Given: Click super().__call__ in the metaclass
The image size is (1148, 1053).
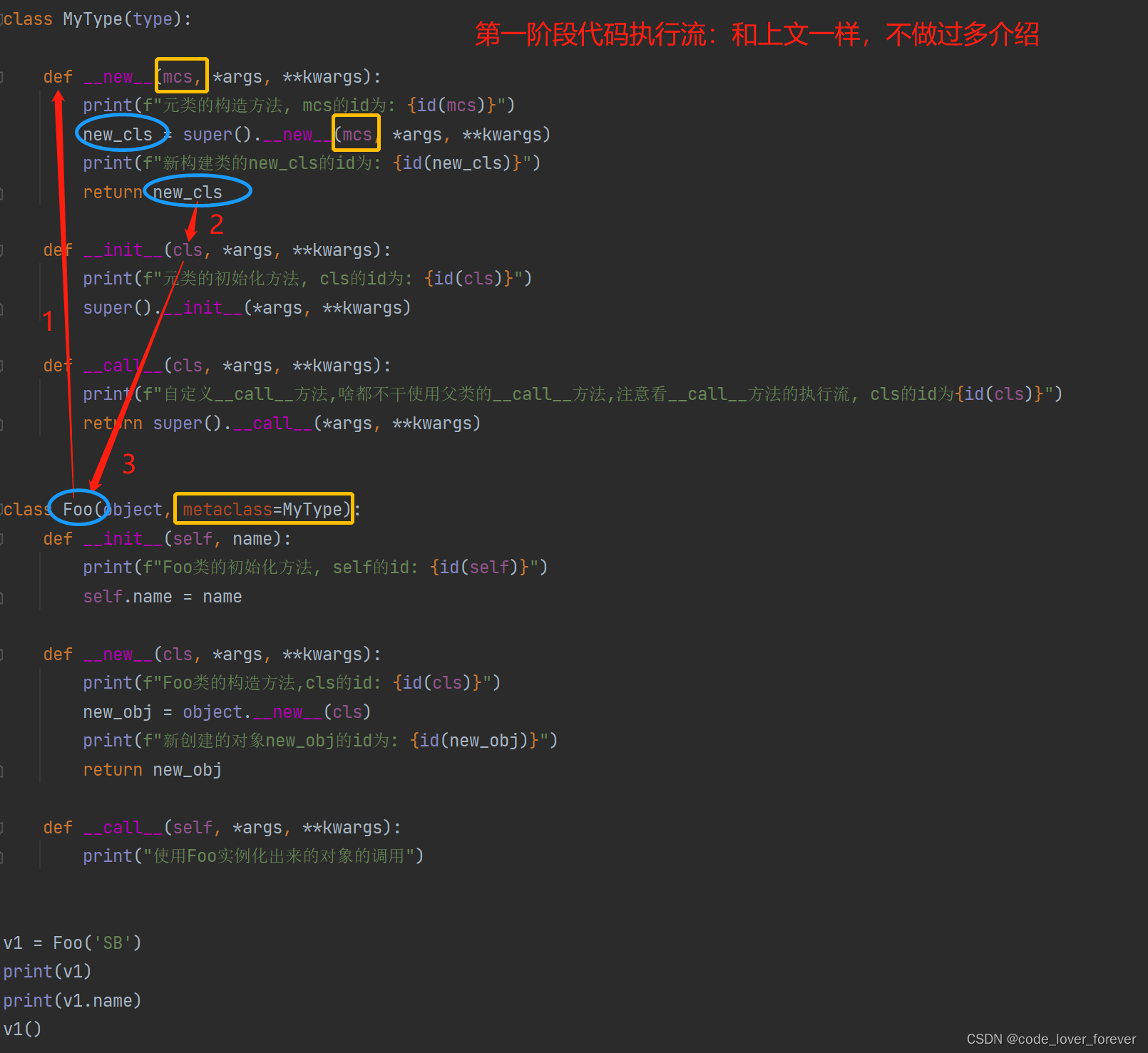Looking at the screenshot, I should pos(235,423).
